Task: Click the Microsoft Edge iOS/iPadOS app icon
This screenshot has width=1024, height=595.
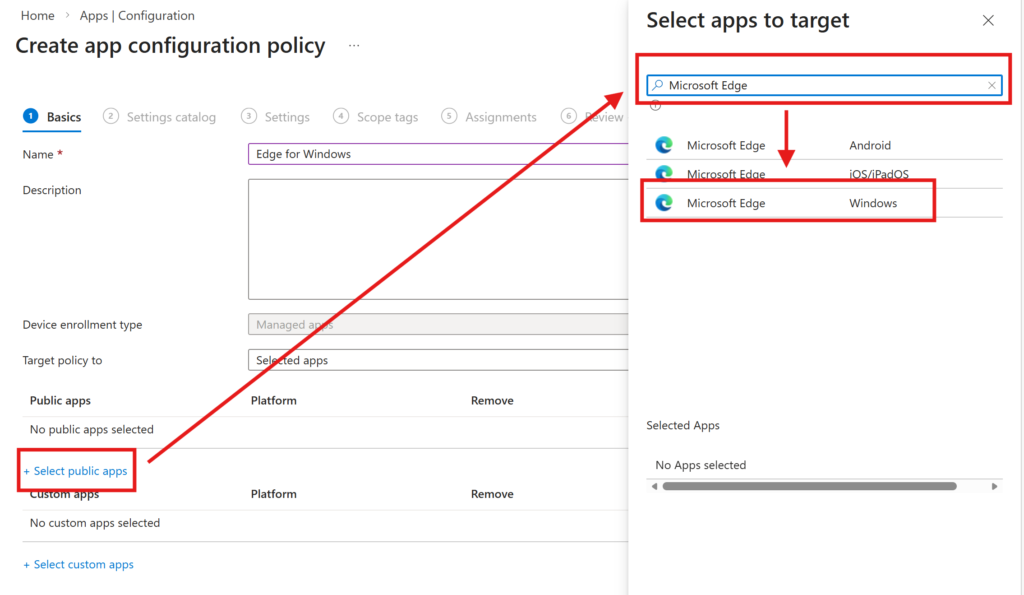Action: 664,174
